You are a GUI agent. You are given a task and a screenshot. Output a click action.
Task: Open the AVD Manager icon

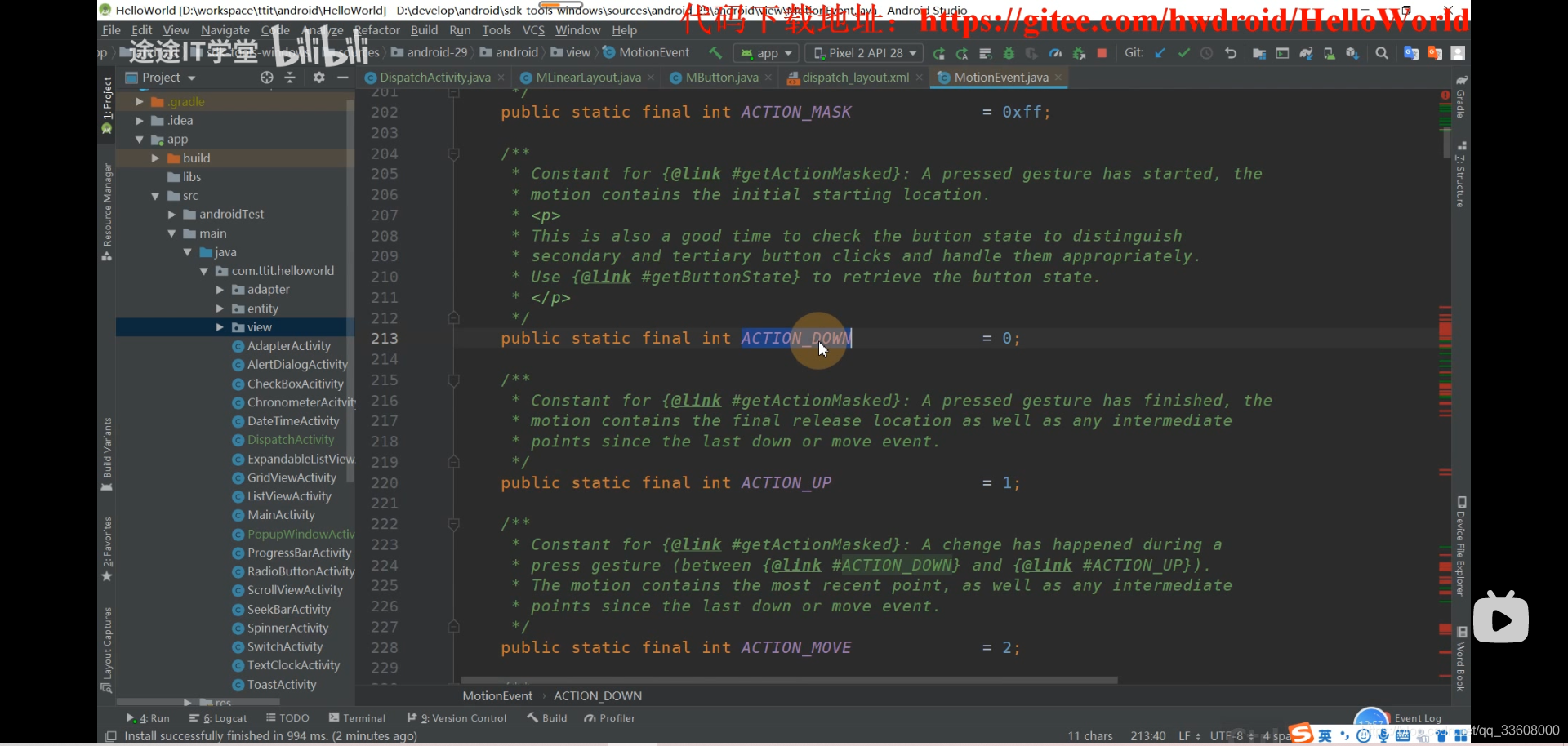(x=1329, y=53)
